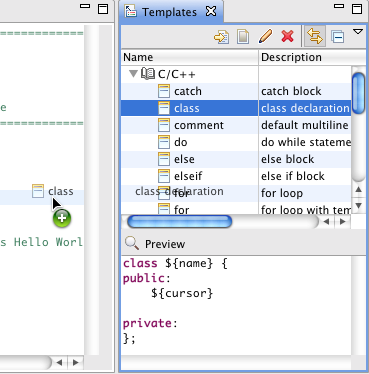Click 'Hello Worl' text in editor
This screenshot has width=369, height=374.
pyautogui.click(x=48, y=242)
